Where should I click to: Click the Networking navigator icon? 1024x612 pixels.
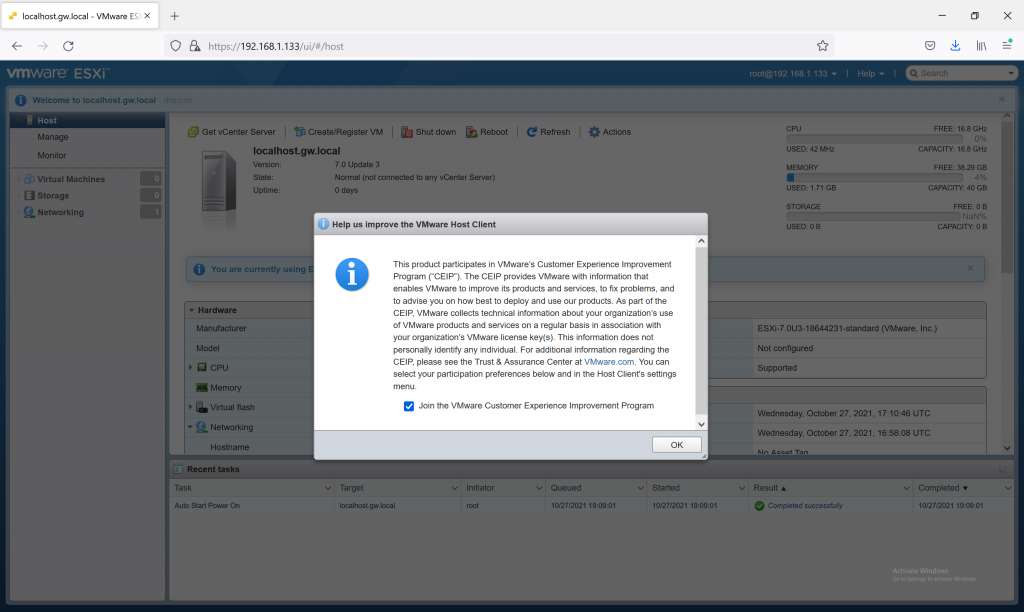coord(29,212)
